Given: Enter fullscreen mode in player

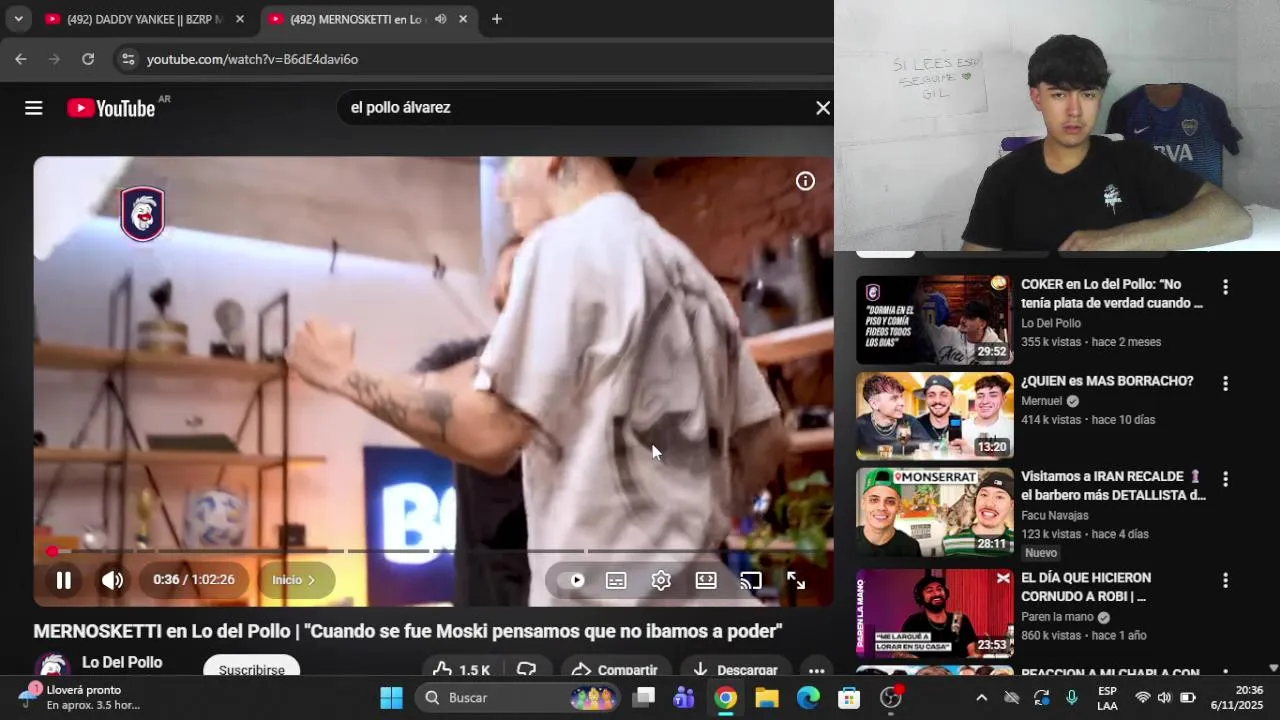Looking at the screenshot, I should (x=796, y=580).
